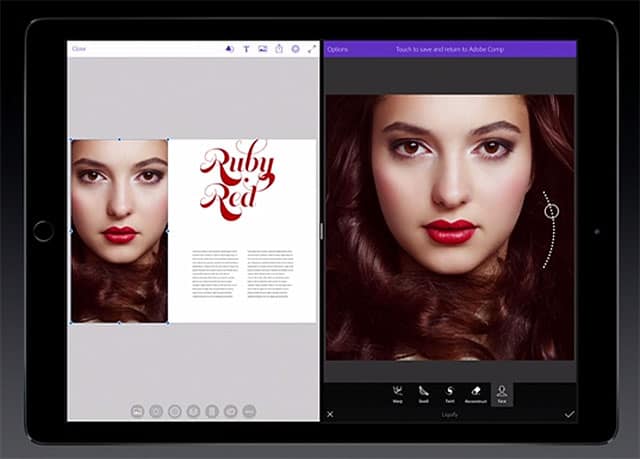This screenshot has width=640, height=459.
Task: Select the portrait image in the layout
Action: click(x=119, y=230)
